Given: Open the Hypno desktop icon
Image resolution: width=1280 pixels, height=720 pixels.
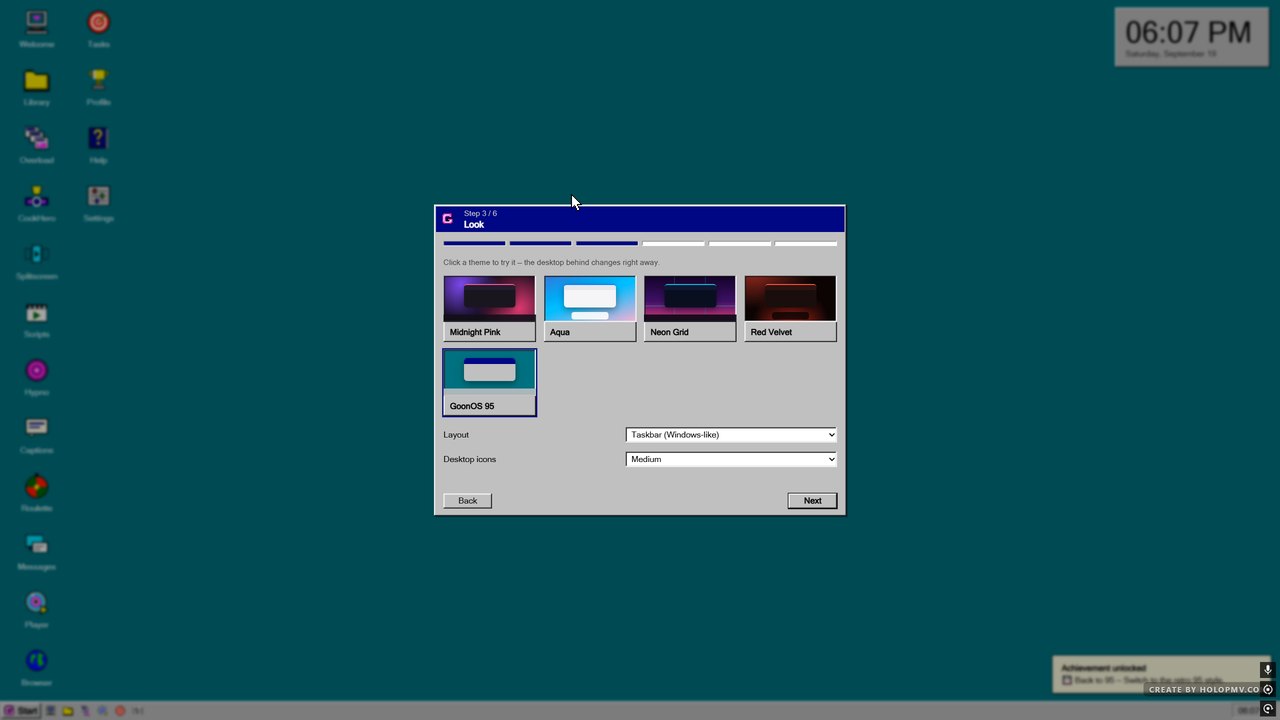Looking at the screenshot, I should click(36, 377).
